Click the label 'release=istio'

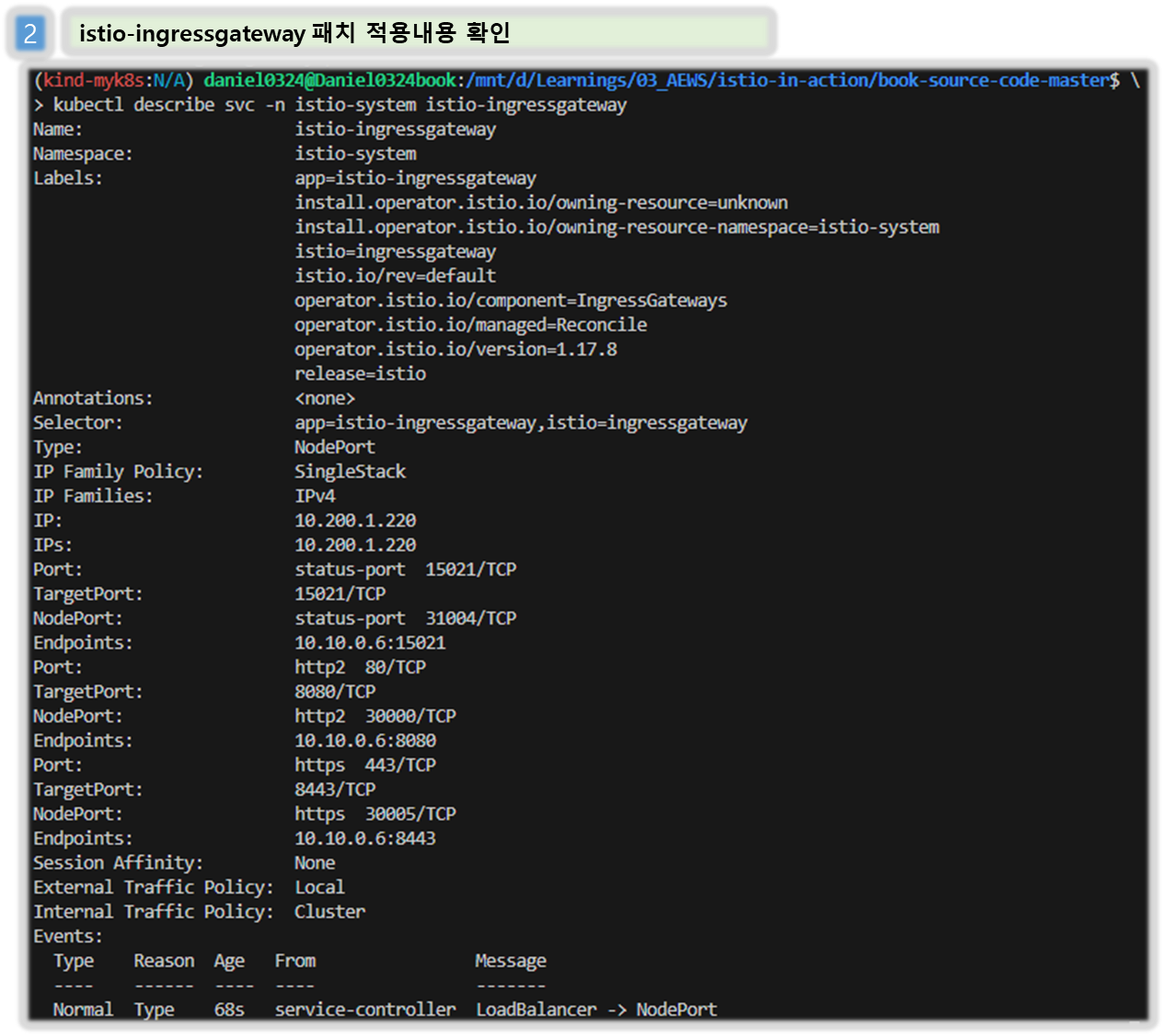pos(360,374)
